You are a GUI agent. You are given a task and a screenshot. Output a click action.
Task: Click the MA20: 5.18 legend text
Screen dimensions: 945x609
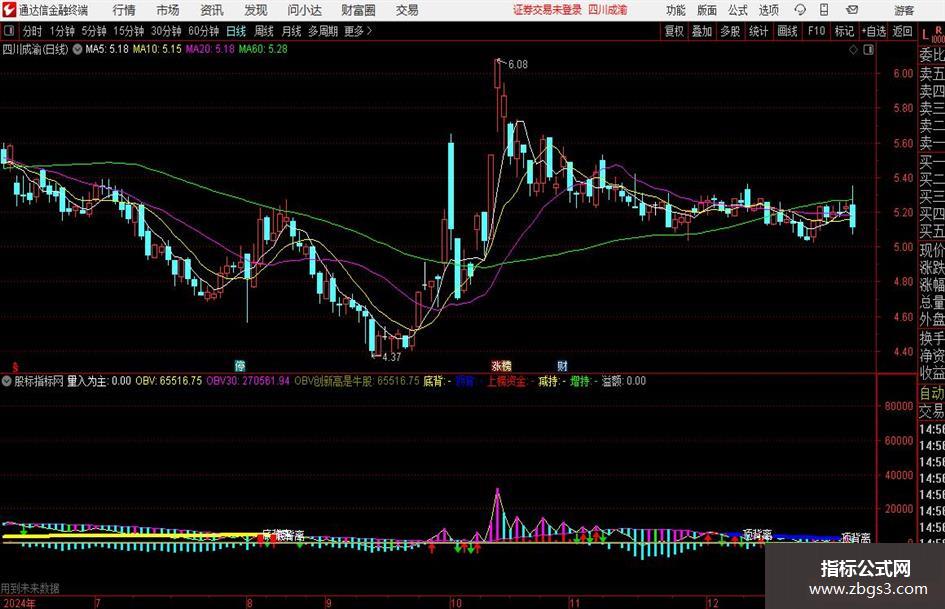pos(210,49)
